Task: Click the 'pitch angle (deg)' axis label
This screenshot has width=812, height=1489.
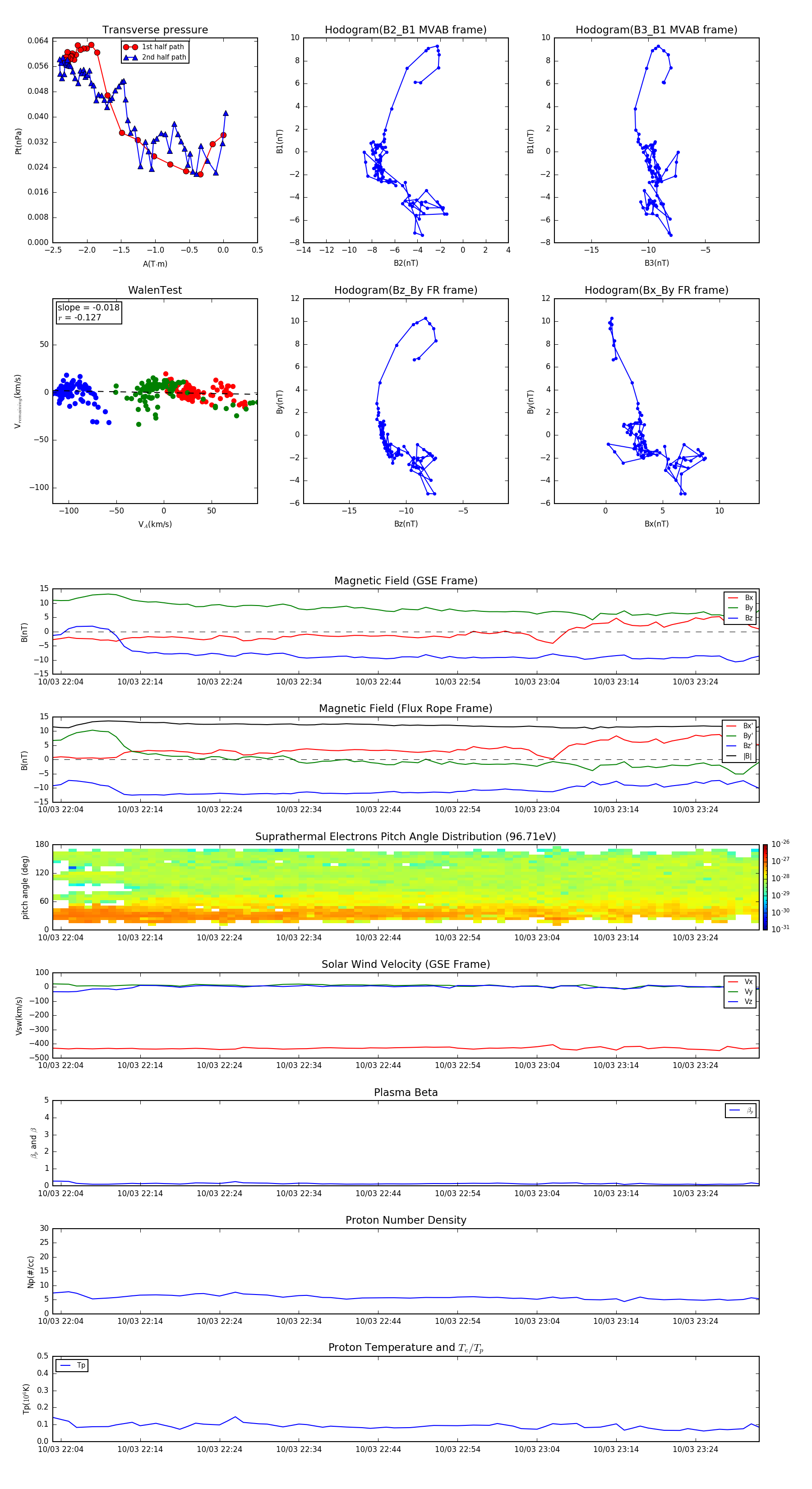Action: 25,887
